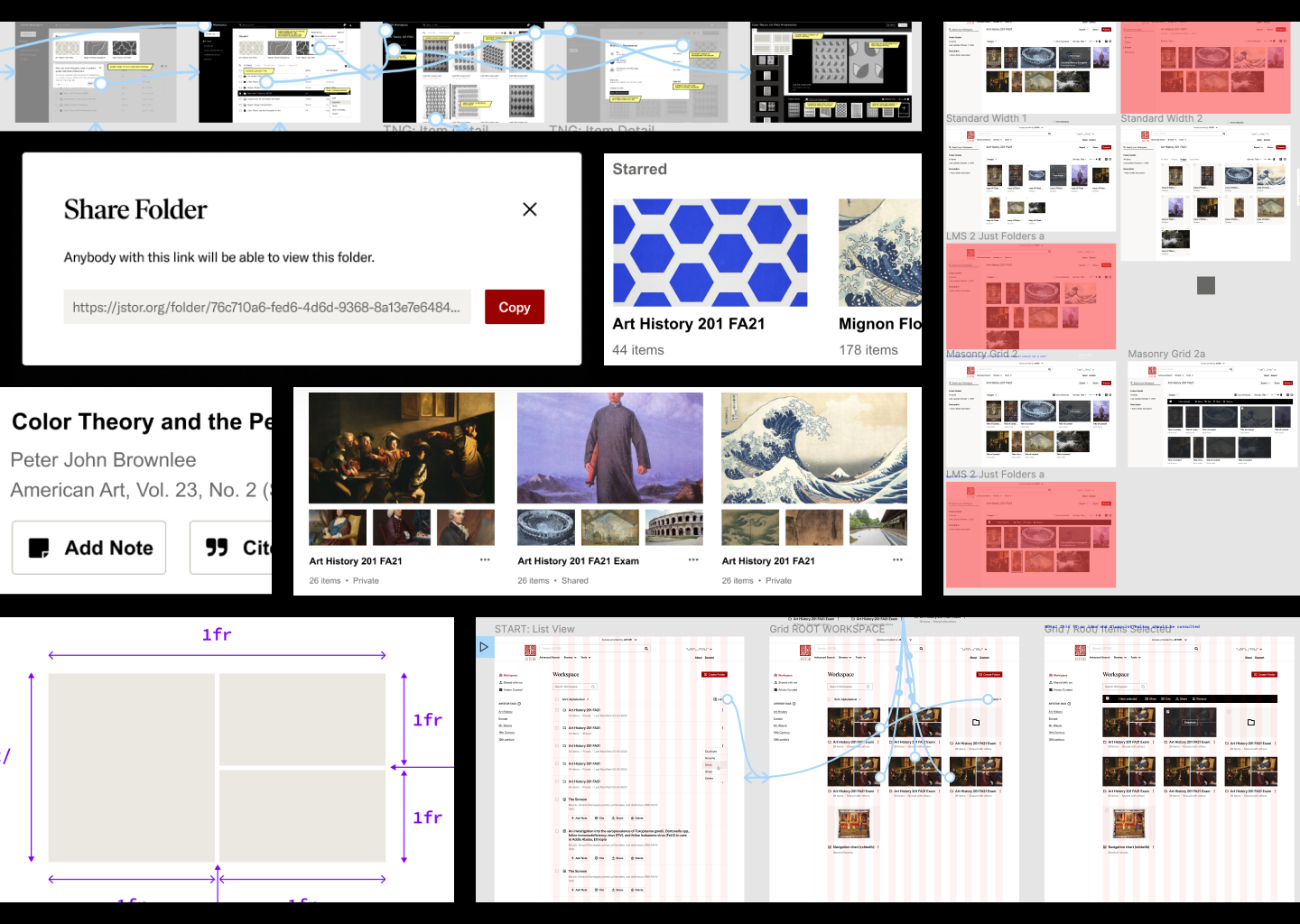The width and height of the screenshot is (1300, 924).
Task: Open more options for Art History 201 FA21 Exam card
Action: pyautogui.click(x=693, y=560)
